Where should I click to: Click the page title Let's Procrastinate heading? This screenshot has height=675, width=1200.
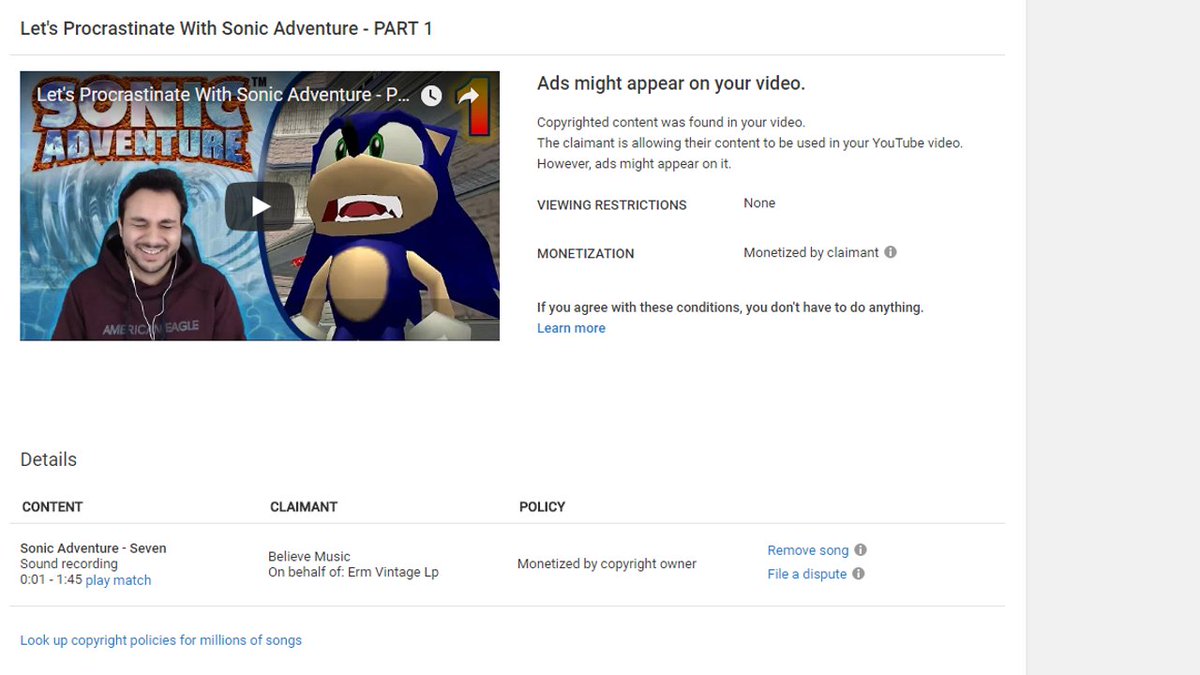[x=226, y=28]
